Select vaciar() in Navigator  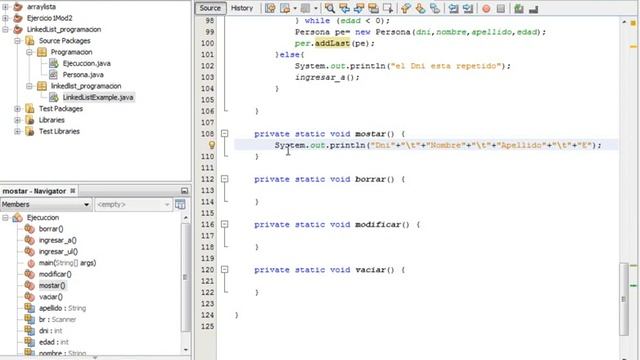(51, 297)
